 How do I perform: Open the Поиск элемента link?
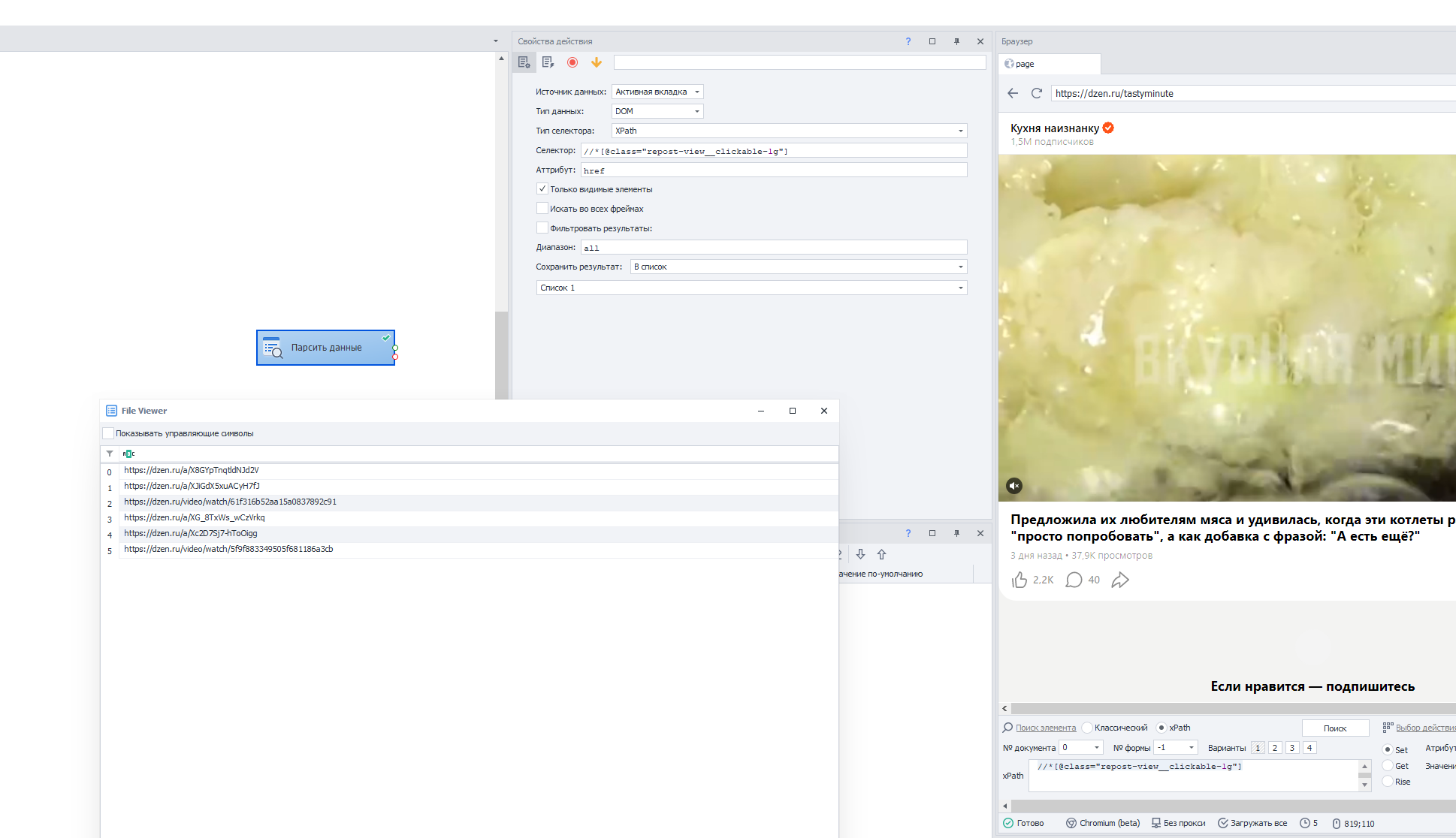(x=1046, y=728)
